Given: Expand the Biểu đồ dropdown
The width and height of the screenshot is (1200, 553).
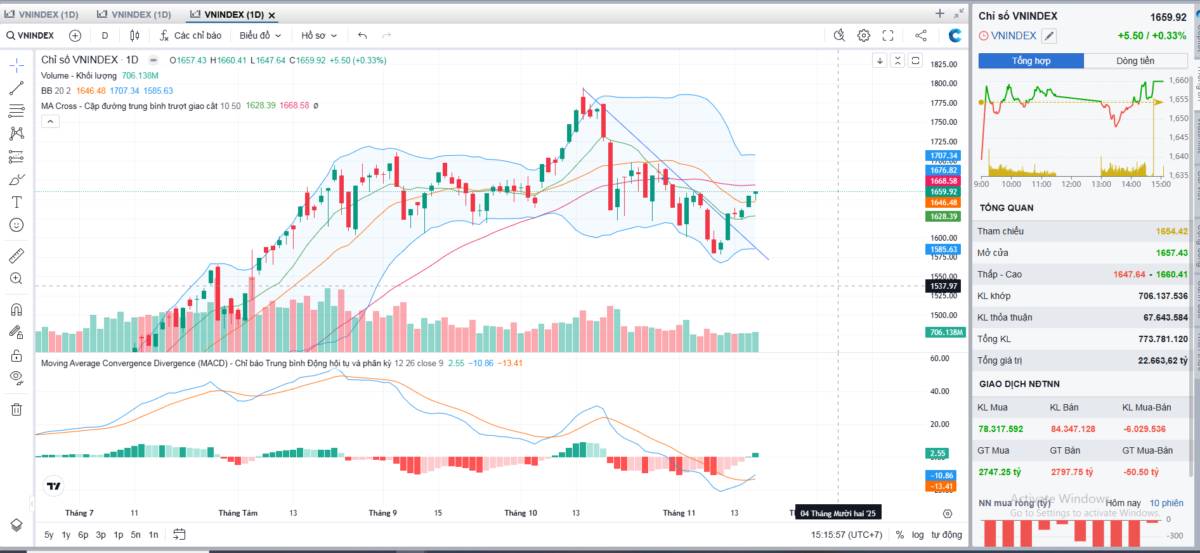Looking at the screenshot, I should (261, 35).
